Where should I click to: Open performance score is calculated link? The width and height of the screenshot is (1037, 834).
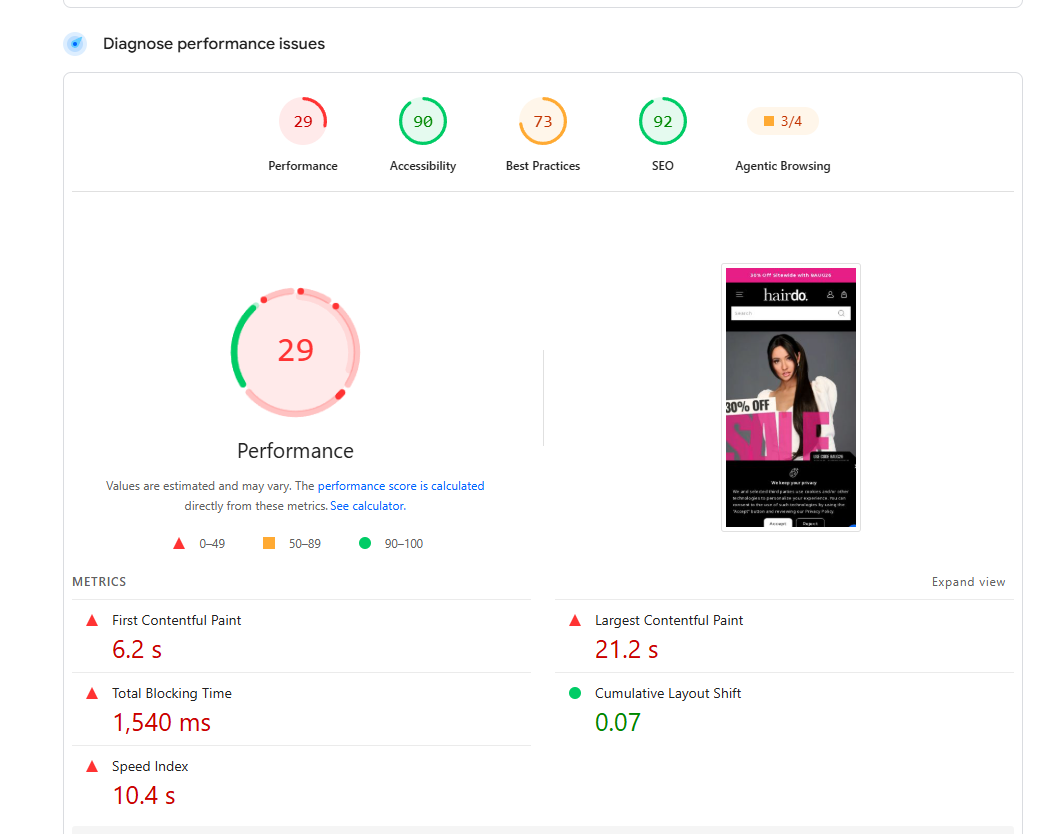click(401, 486)
